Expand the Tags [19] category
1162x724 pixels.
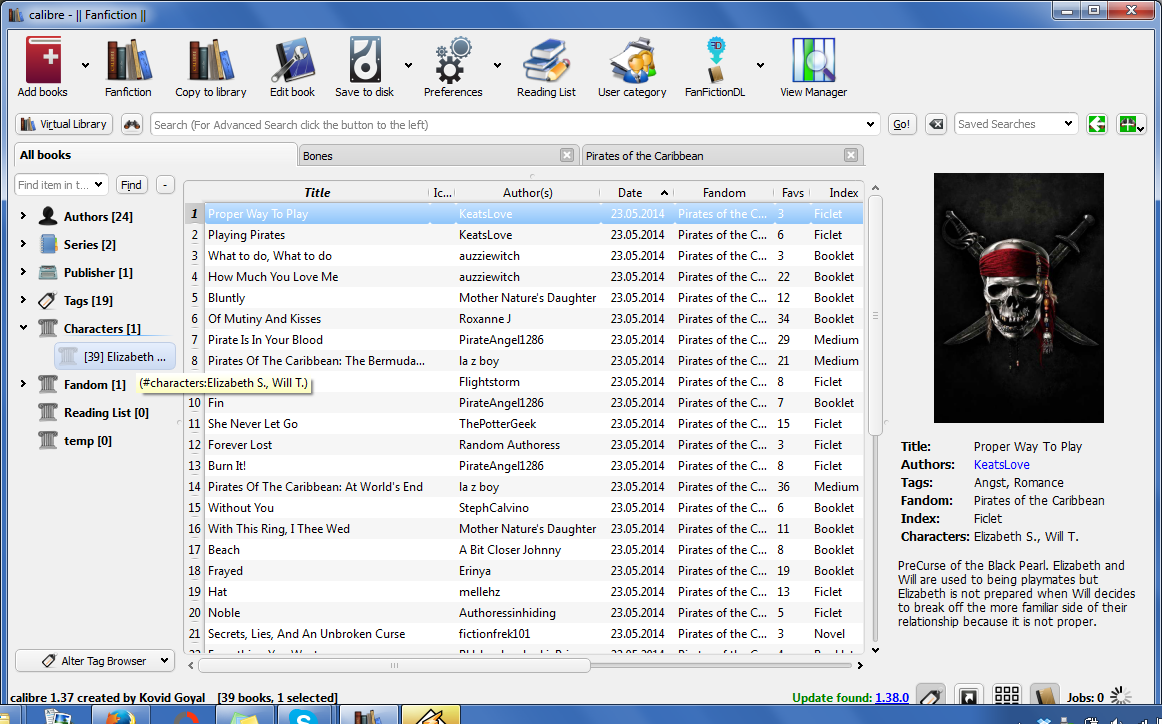point(23,300)
